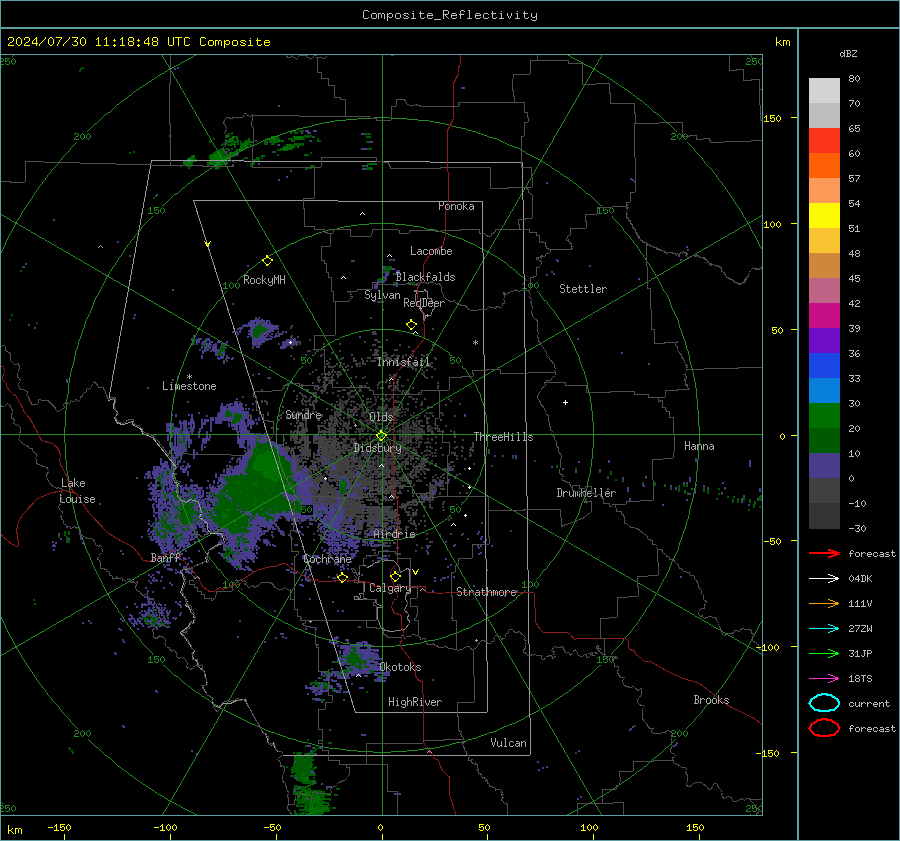Click the Okotoks label
900x841 pixels.
(x=400, y=667)
